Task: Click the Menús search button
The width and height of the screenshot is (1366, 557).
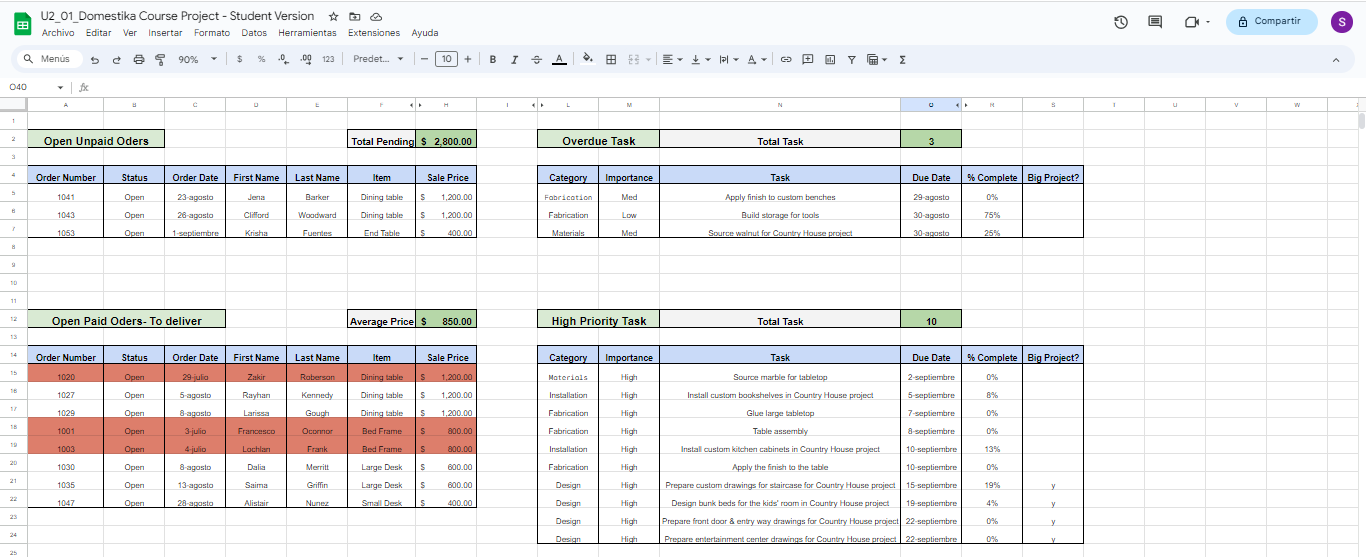Action: click(48, 60)
